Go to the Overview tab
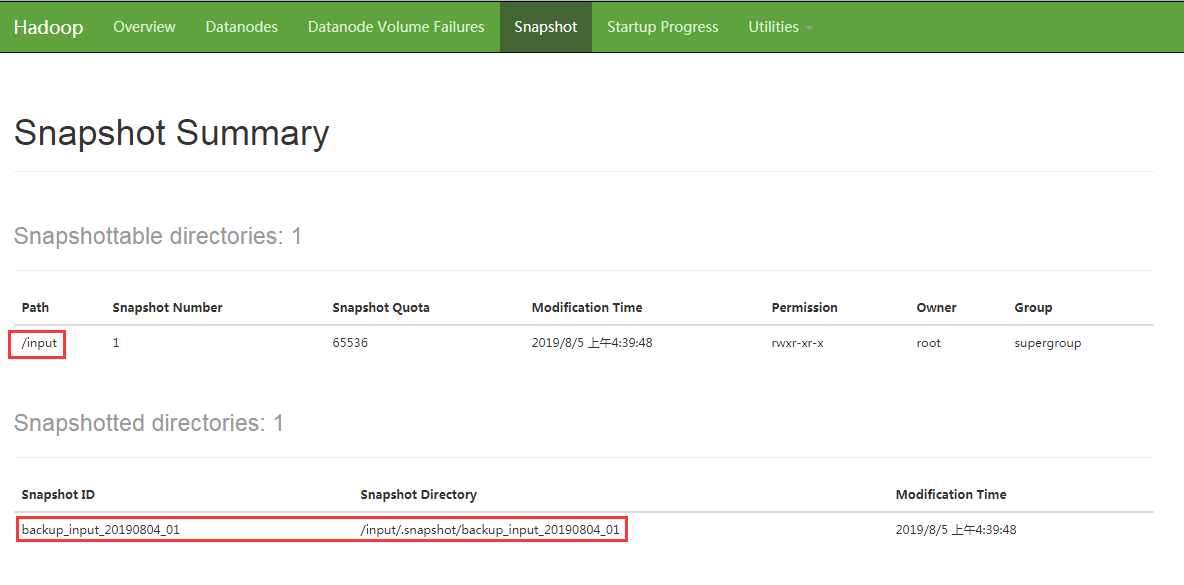Image resolution: width=1184 pixels, height=585 pixels. [144, 27]
